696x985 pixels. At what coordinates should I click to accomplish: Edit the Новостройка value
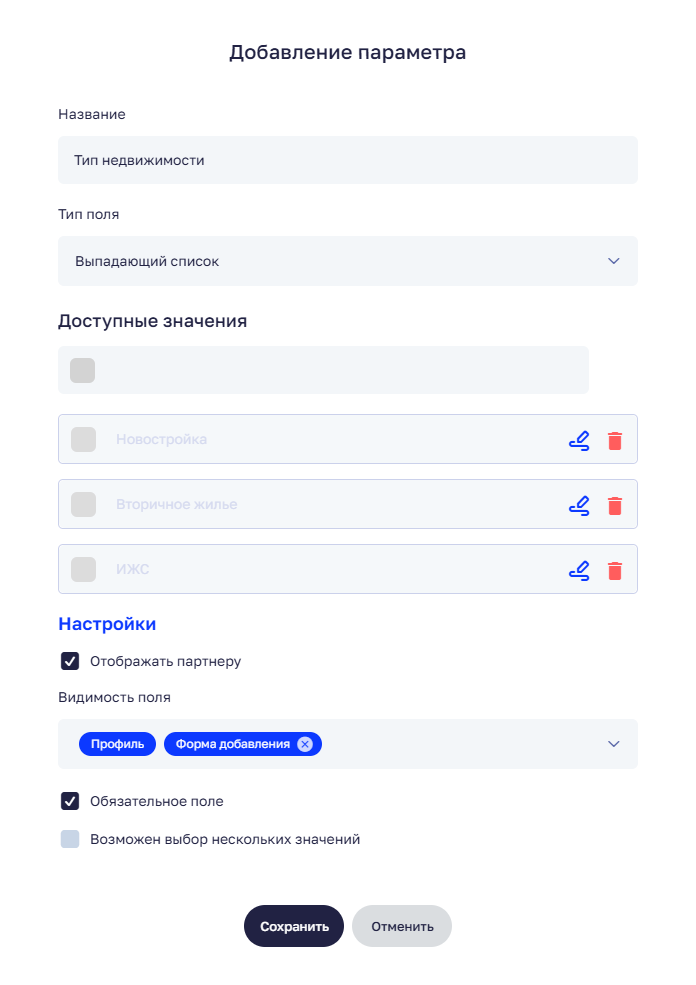pos(578,440)
